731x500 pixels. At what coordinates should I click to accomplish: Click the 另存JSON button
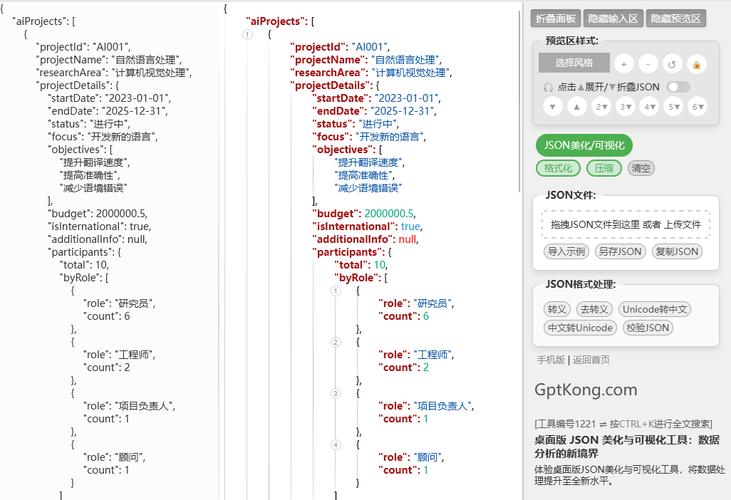pyautogui.click(x=620, y=252)
